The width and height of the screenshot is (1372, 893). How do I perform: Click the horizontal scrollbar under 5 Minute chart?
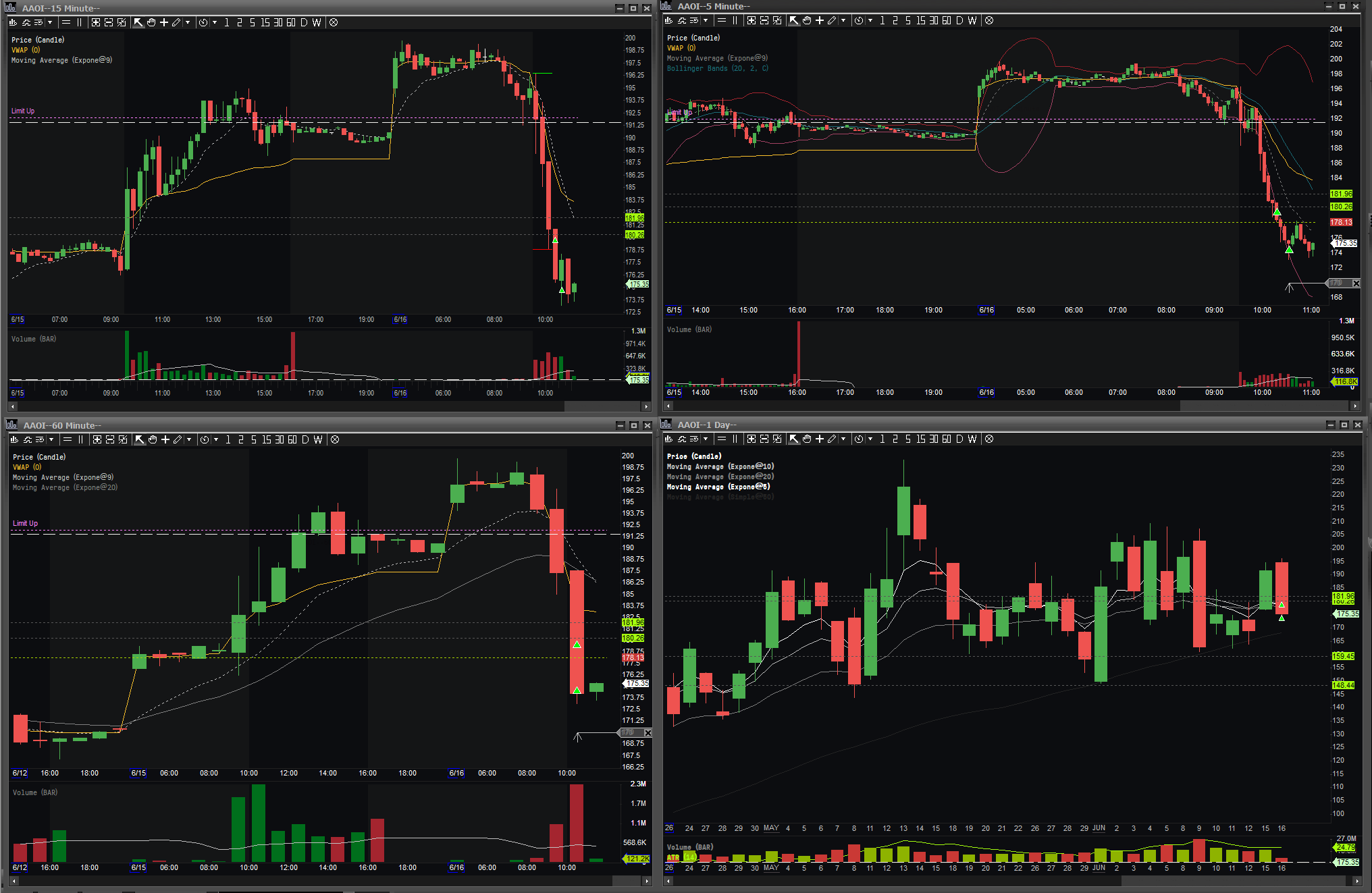[1011, 406]
